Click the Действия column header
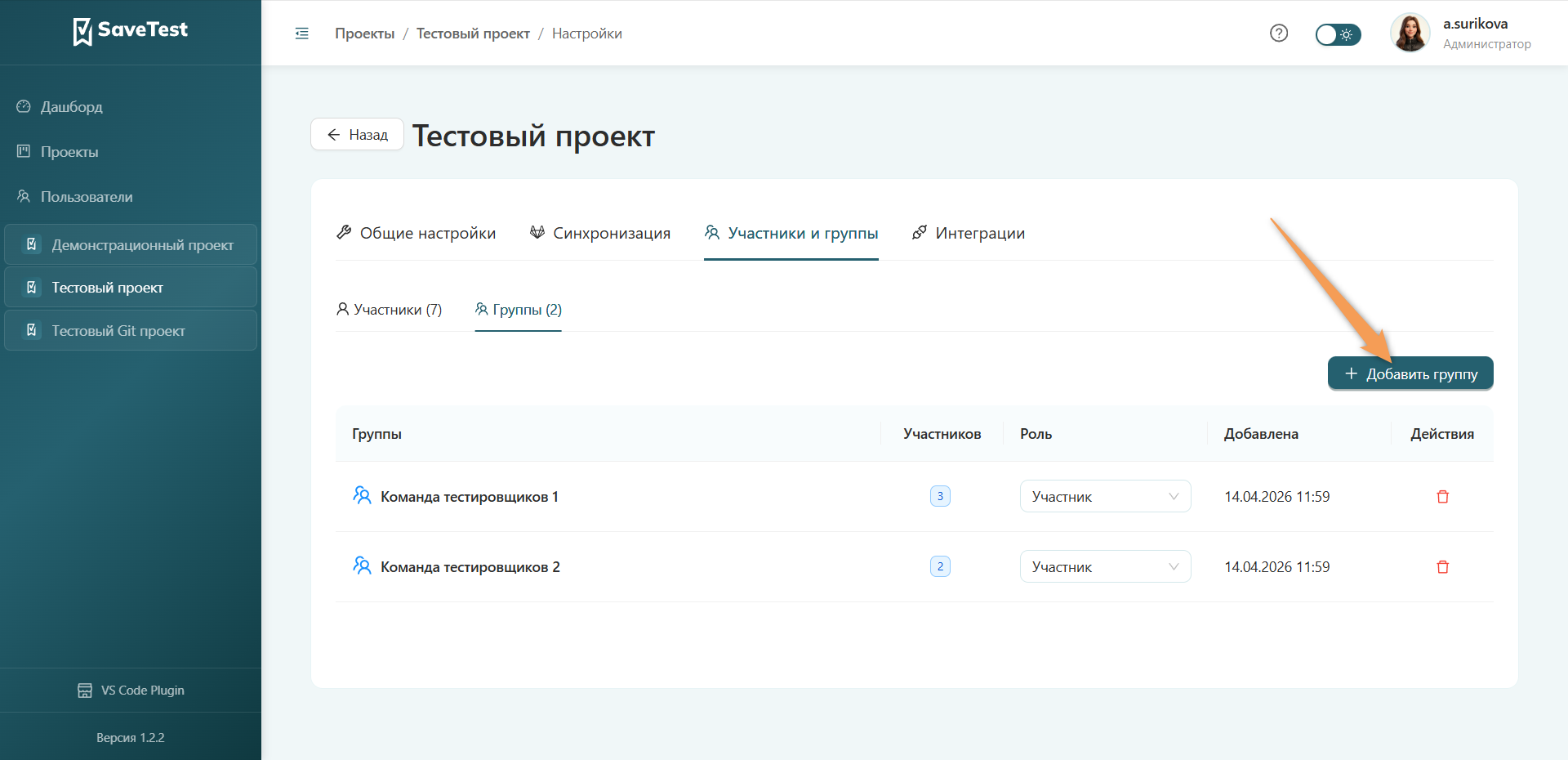The width and height of the screenshot is (1568, 760). point(1442,434)
